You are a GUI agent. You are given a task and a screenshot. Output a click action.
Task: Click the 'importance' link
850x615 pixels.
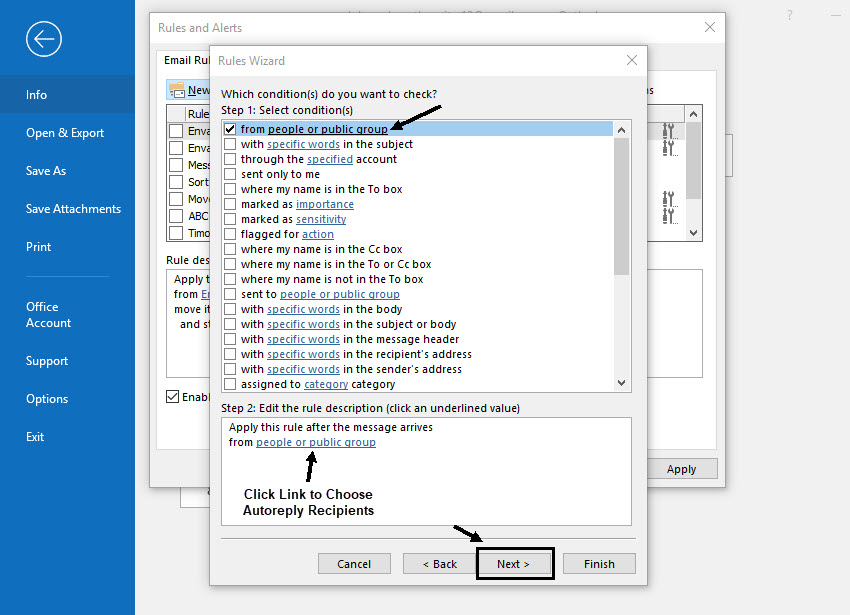click(x=325, y=204)
